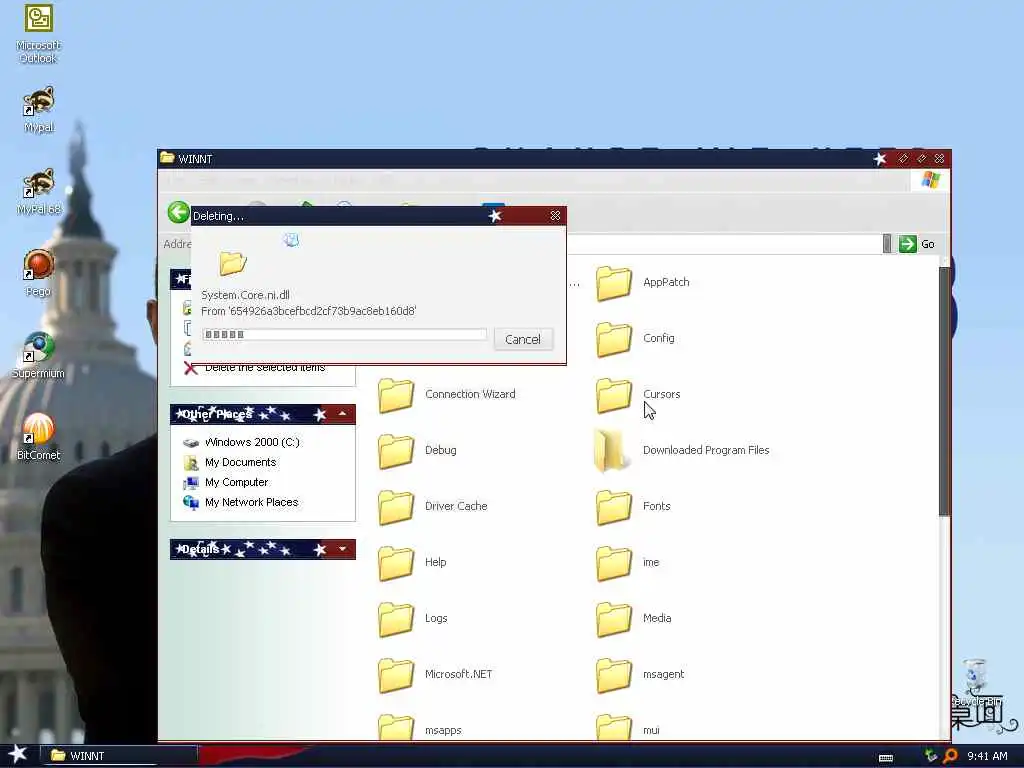Click the WINNT title bar text

click(195, 159)
